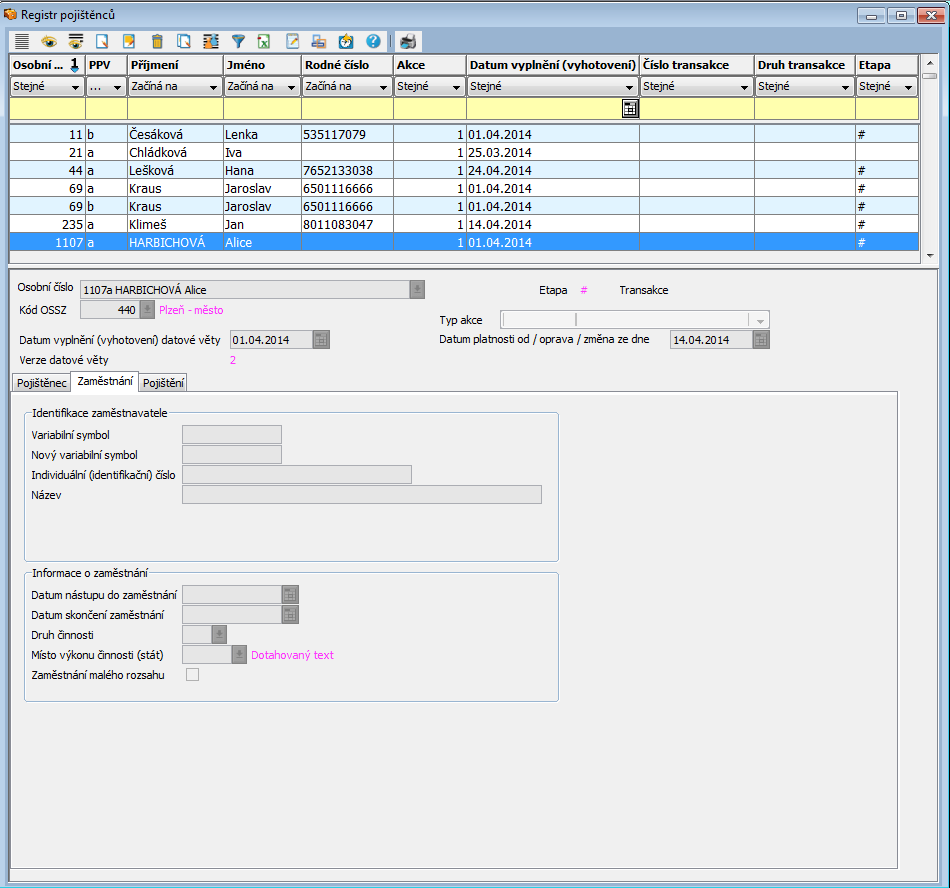Viewport: 950px width, 888px height.
Task: Open help via the question mark icon
Action: tap(373, 41)
